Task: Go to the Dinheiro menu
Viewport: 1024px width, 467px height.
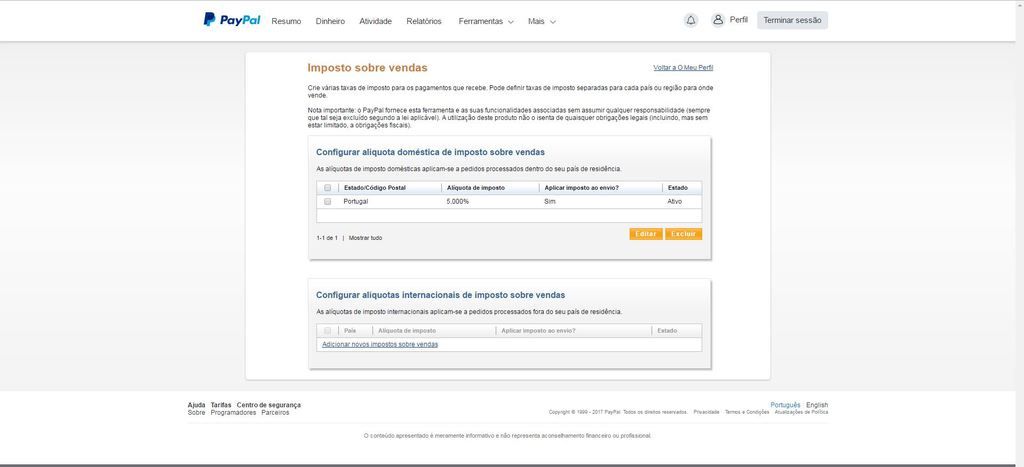Action: 330,21
